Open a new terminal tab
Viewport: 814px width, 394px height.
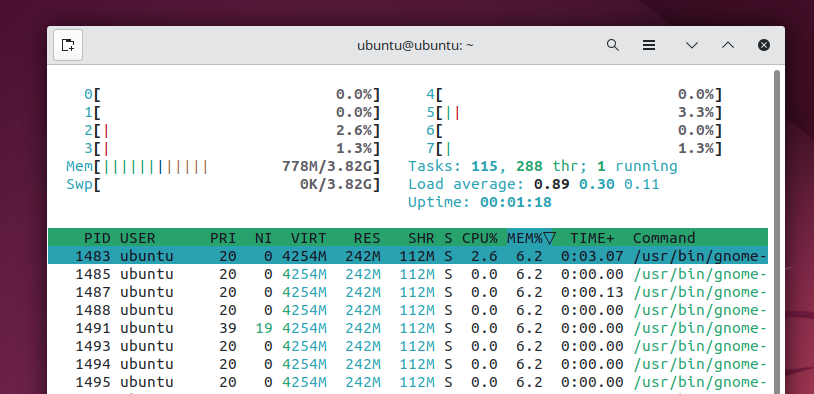pyautogui.click(x=68, y=45)
